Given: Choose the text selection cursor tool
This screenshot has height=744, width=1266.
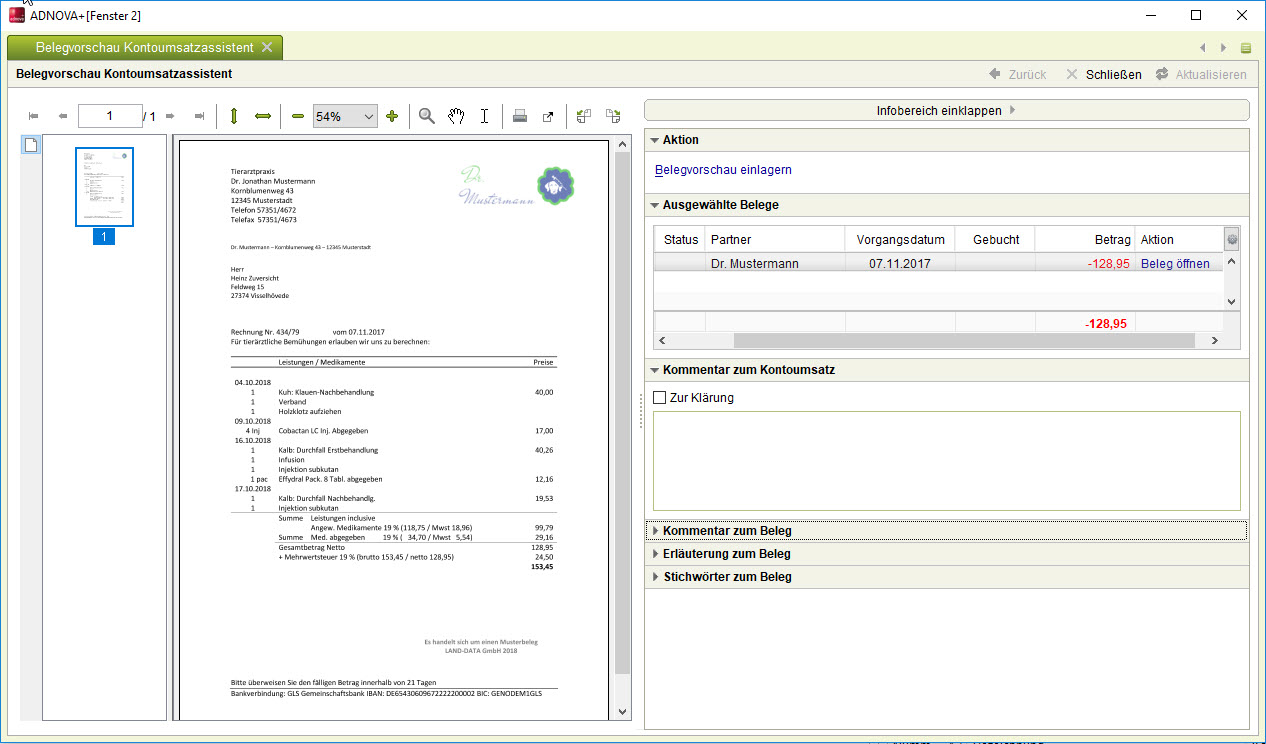Looking at the screenshot, I should point(484,116).
